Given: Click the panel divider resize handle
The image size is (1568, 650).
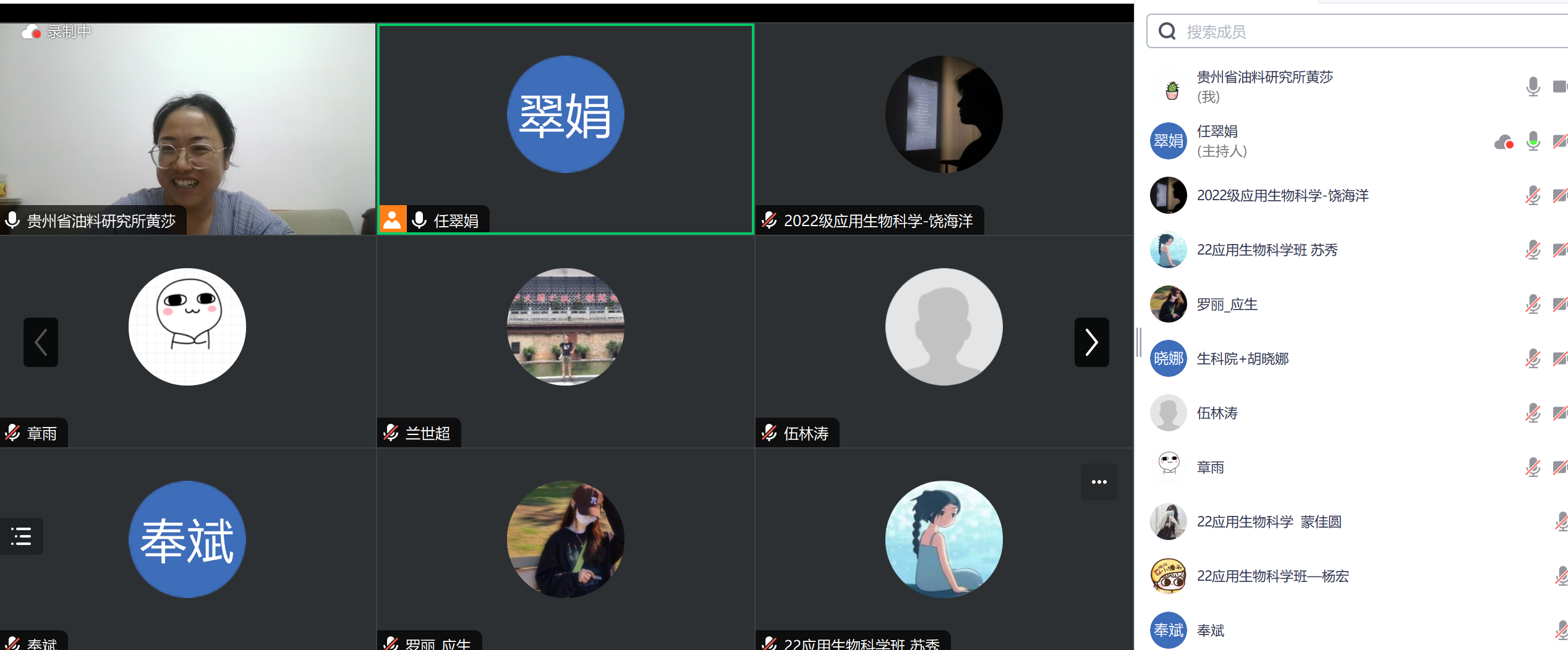Looking at the screenshot, I should click(x=1138, y=342).
